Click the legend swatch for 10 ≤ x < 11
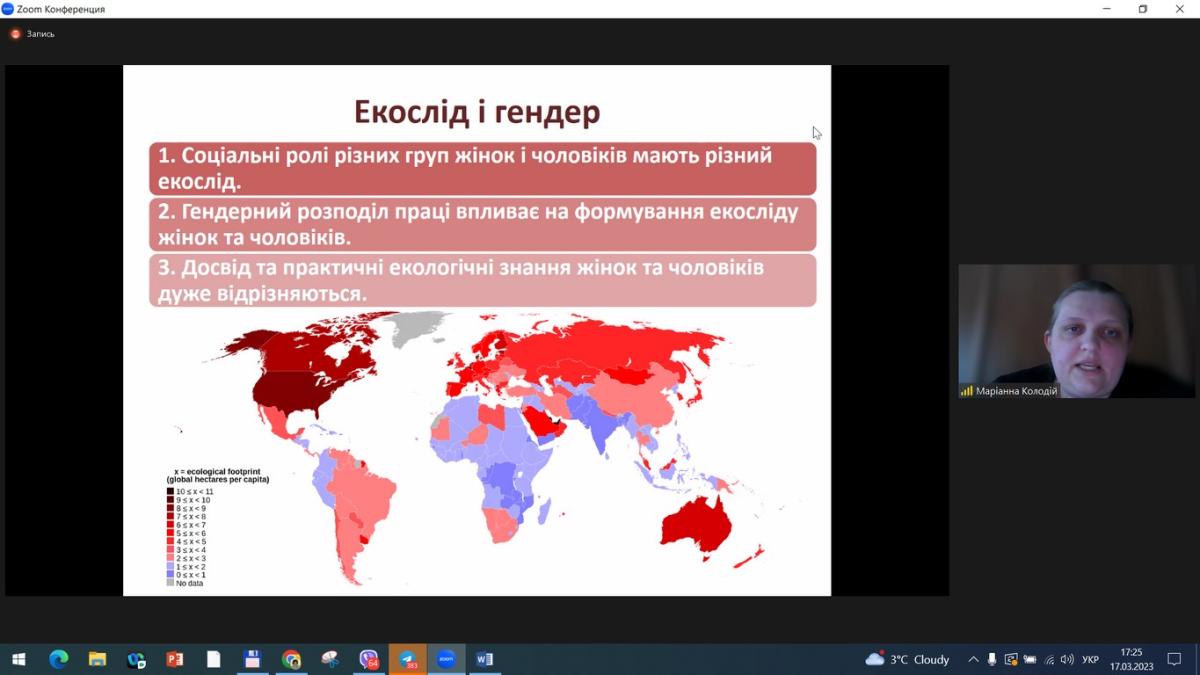The image size is (1200, 675). pos(170,491)
